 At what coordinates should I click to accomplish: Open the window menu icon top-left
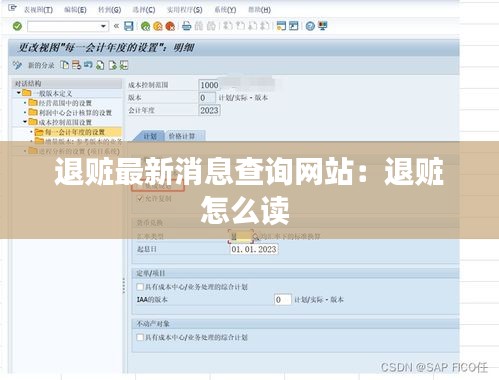click(x=12, y=7)
